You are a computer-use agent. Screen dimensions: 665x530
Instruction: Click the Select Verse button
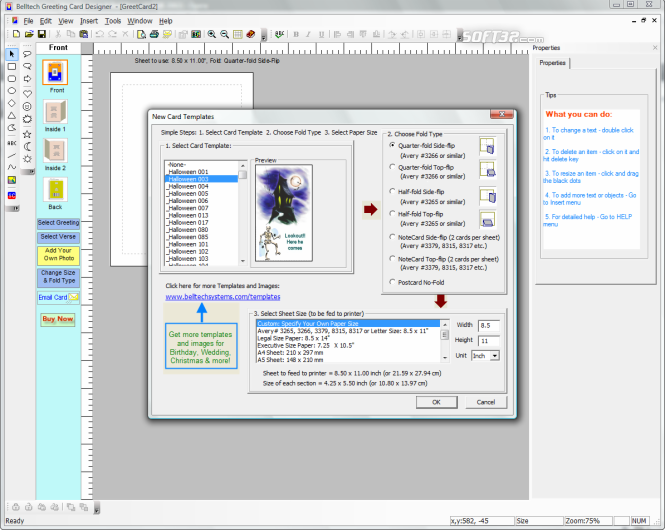[58, 237]
